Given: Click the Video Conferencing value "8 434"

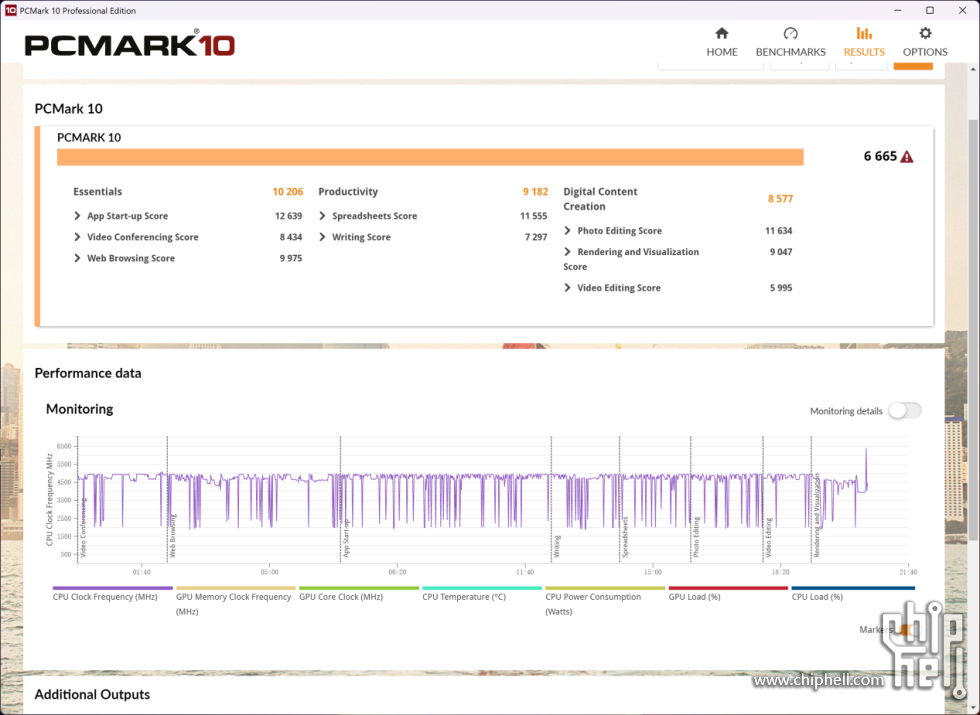Looking at the screenshot, I should click(x=291, y=237).
